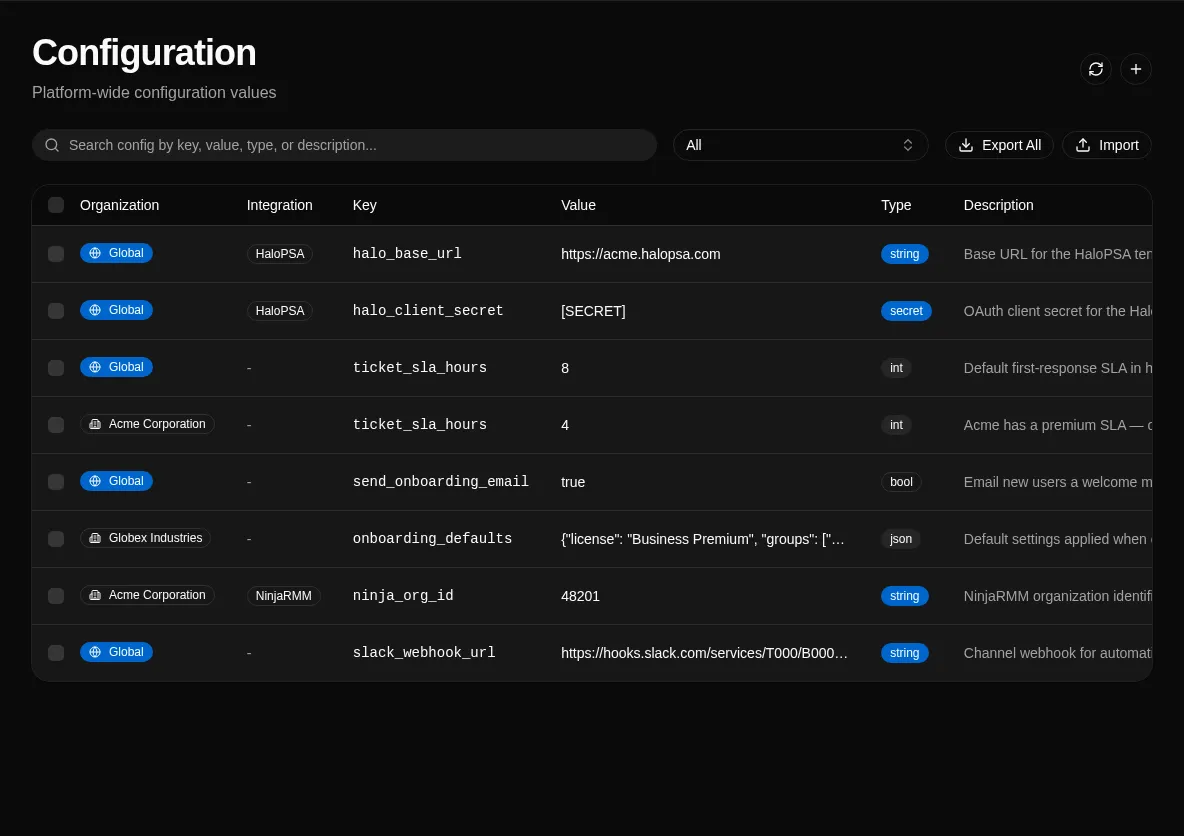Viewport: 1184px width, 836px height.
Task: Check the halo_base_url row checkbox
Action: click(56, 254)
